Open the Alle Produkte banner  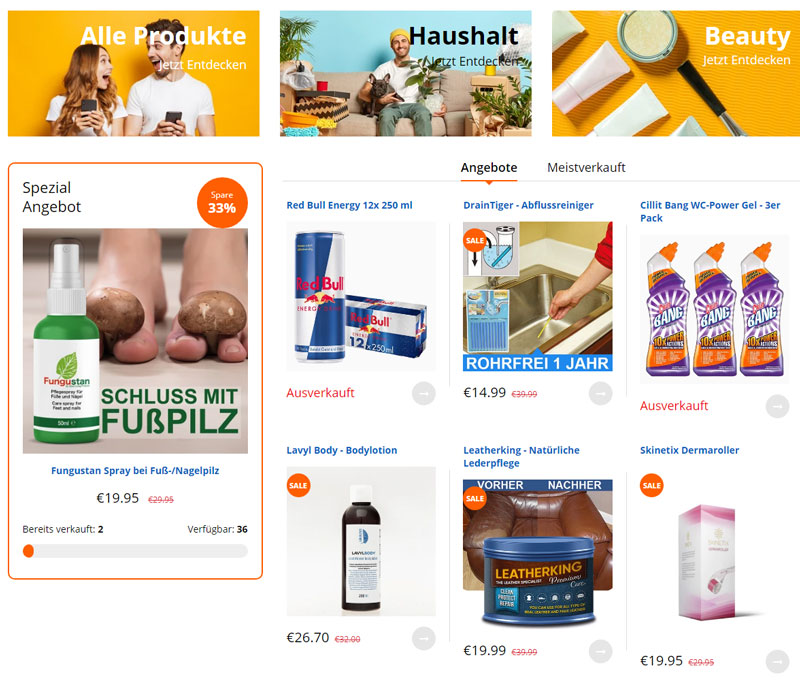134,73
